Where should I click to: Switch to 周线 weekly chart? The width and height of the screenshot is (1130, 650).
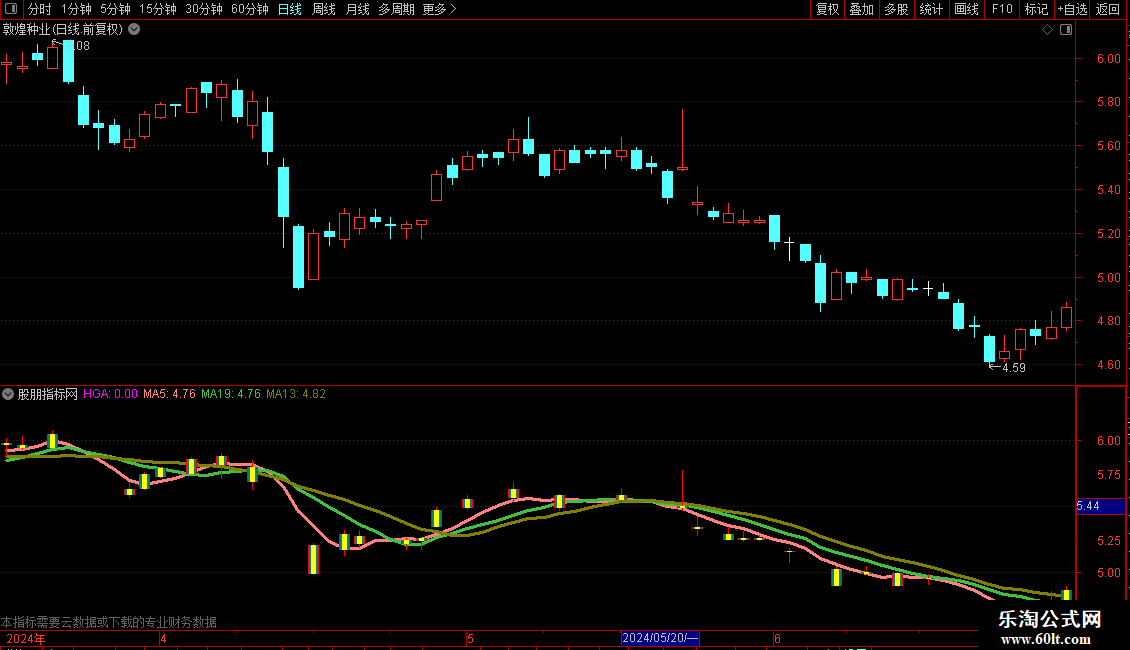(324, 9)
